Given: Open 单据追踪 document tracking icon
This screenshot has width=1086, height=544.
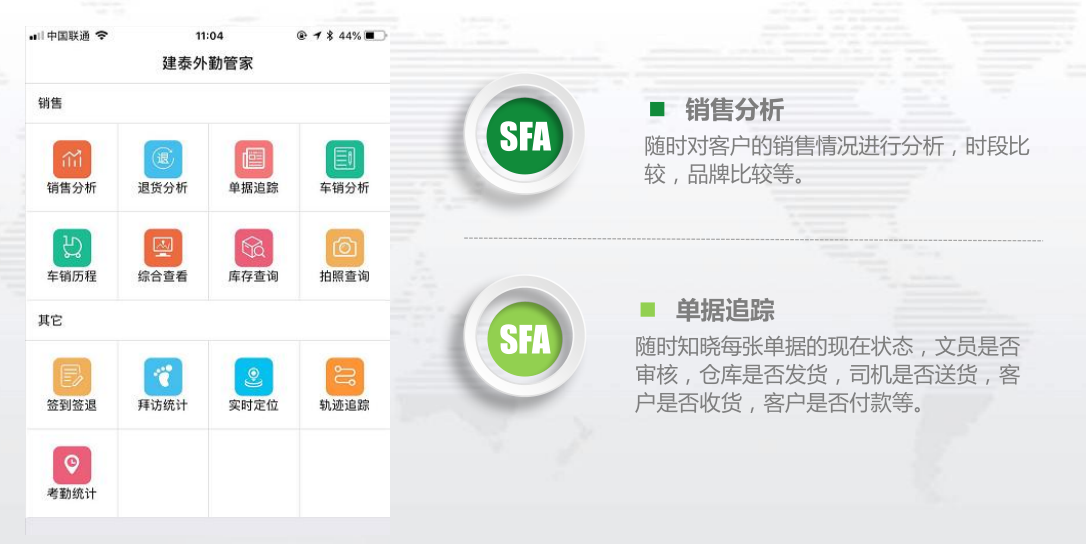Looking at the screenshot, I should pyautogui.click(x=254, y=160).
